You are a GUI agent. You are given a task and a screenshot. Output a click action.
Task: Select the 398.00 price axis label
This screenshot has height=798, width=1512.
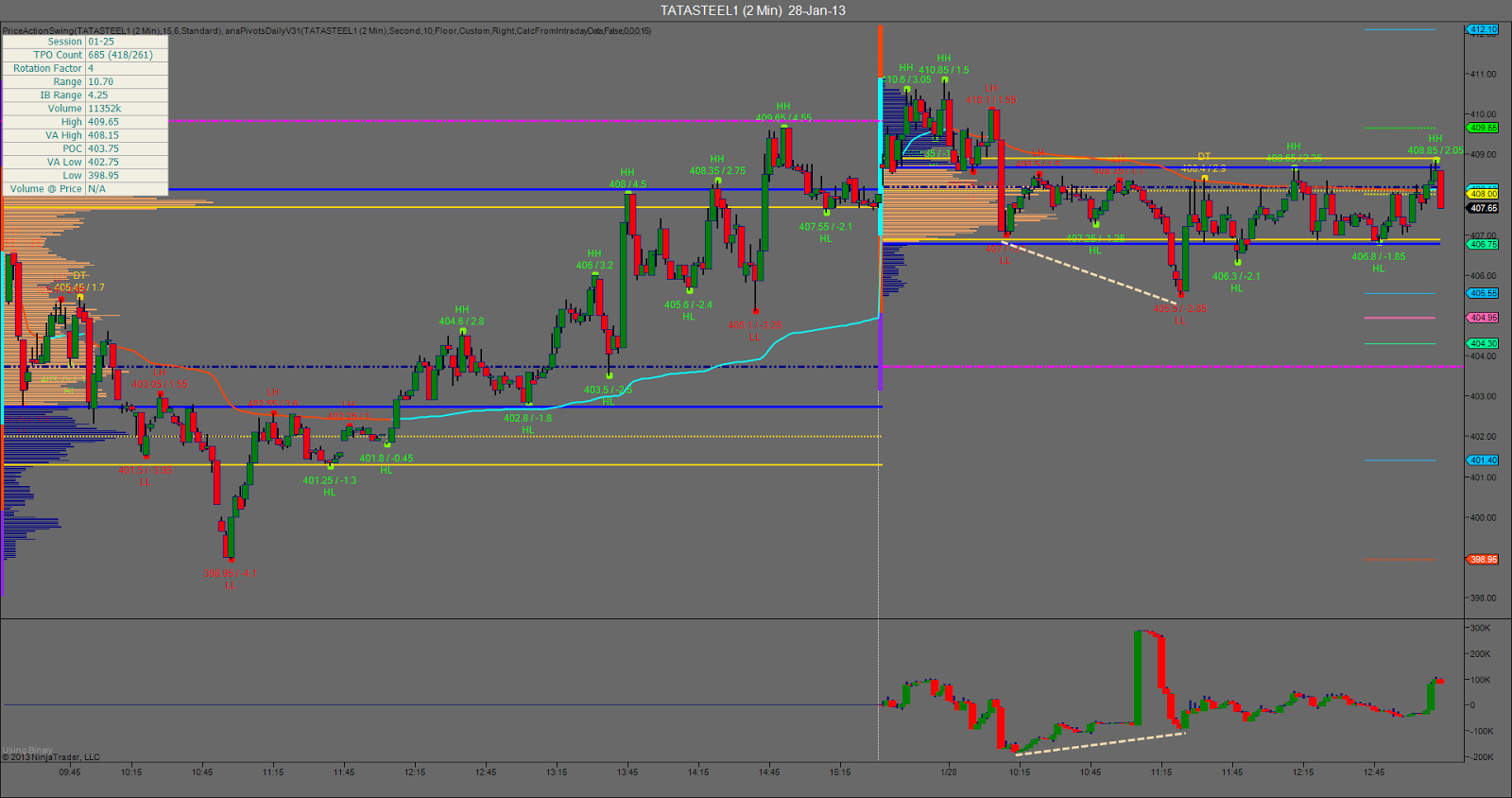point(1483,598)
